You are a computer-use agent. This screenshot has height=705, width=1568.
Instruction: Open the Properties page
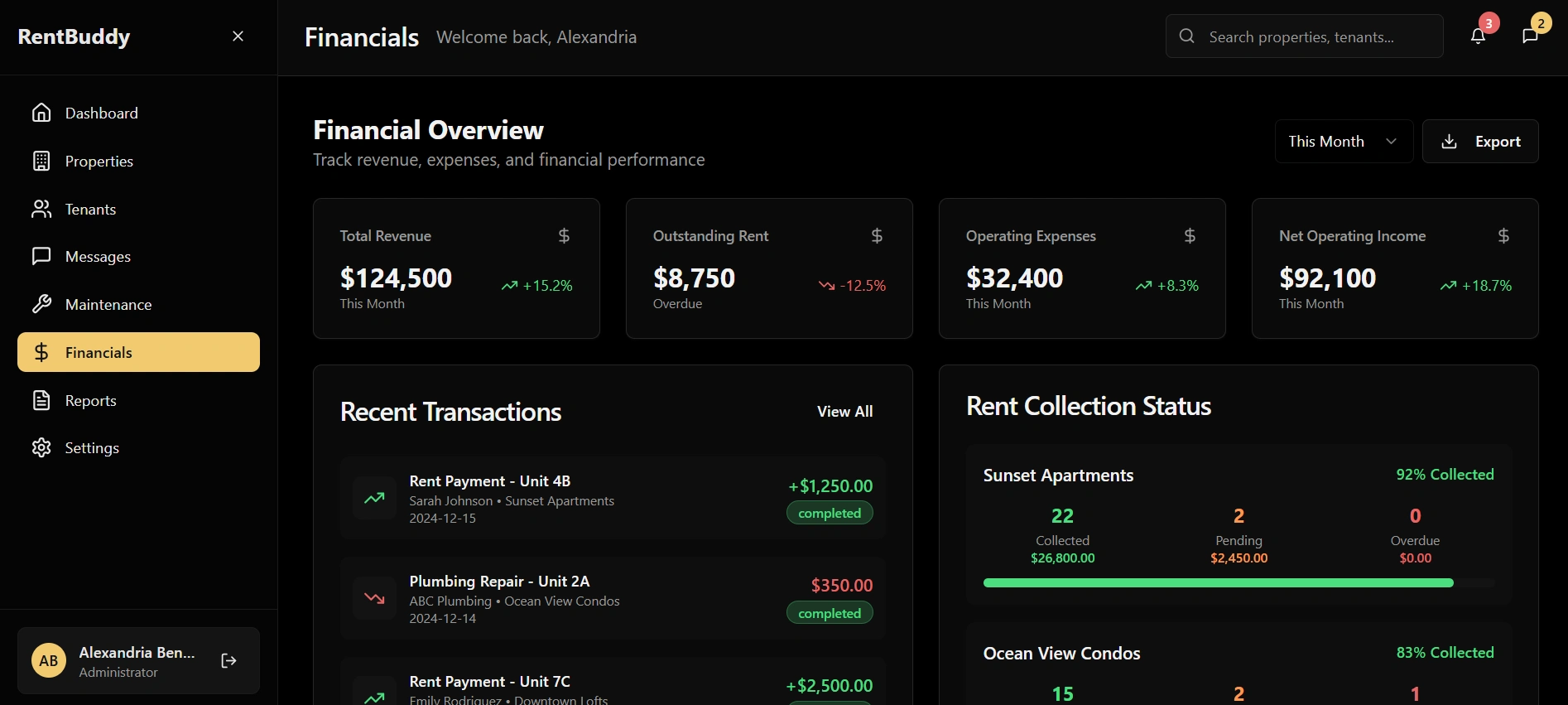pyautogui.click(x=99, y=162)
